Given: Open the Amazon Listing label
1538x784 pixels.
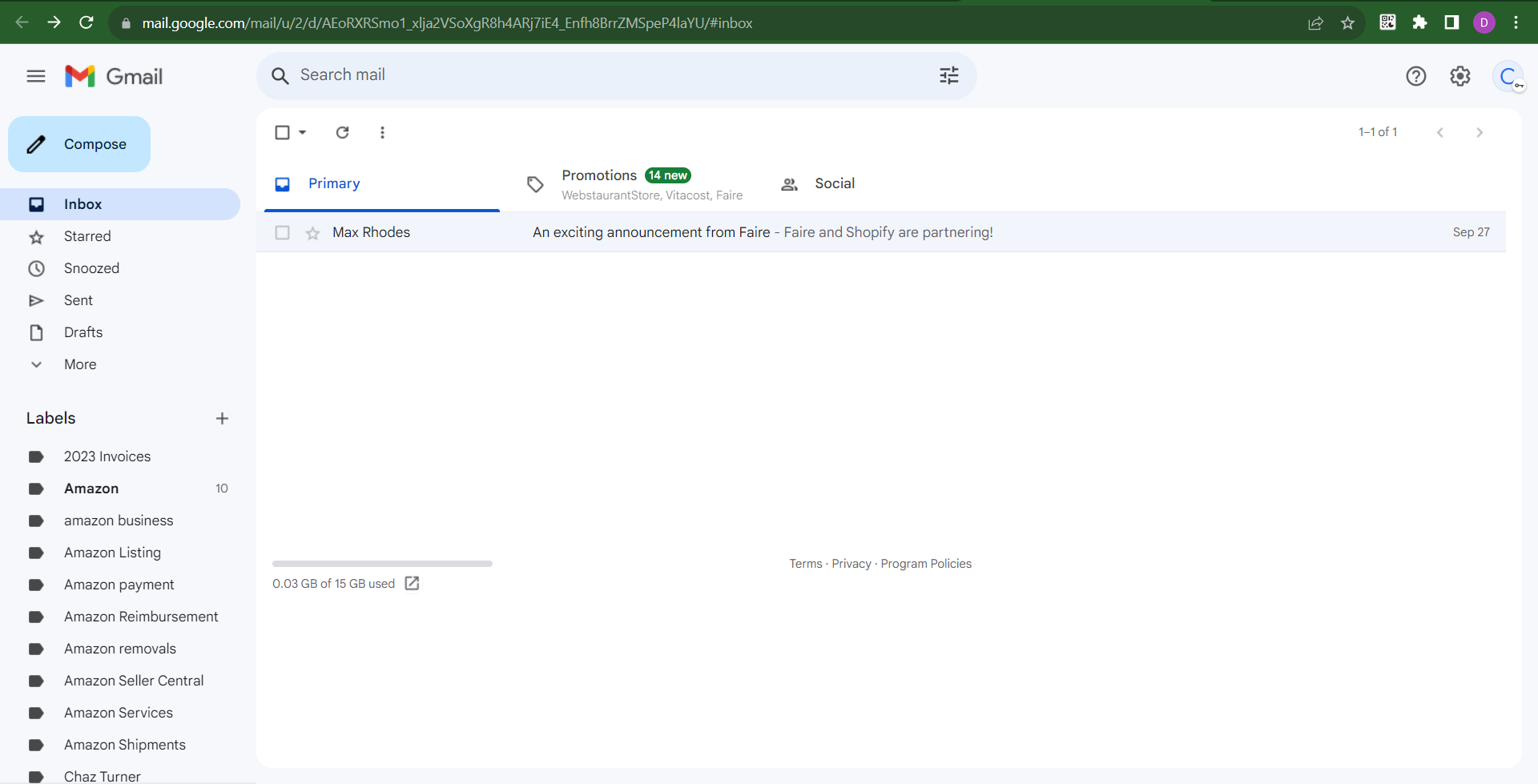Looking at the screenshot, I should point(120,553).
